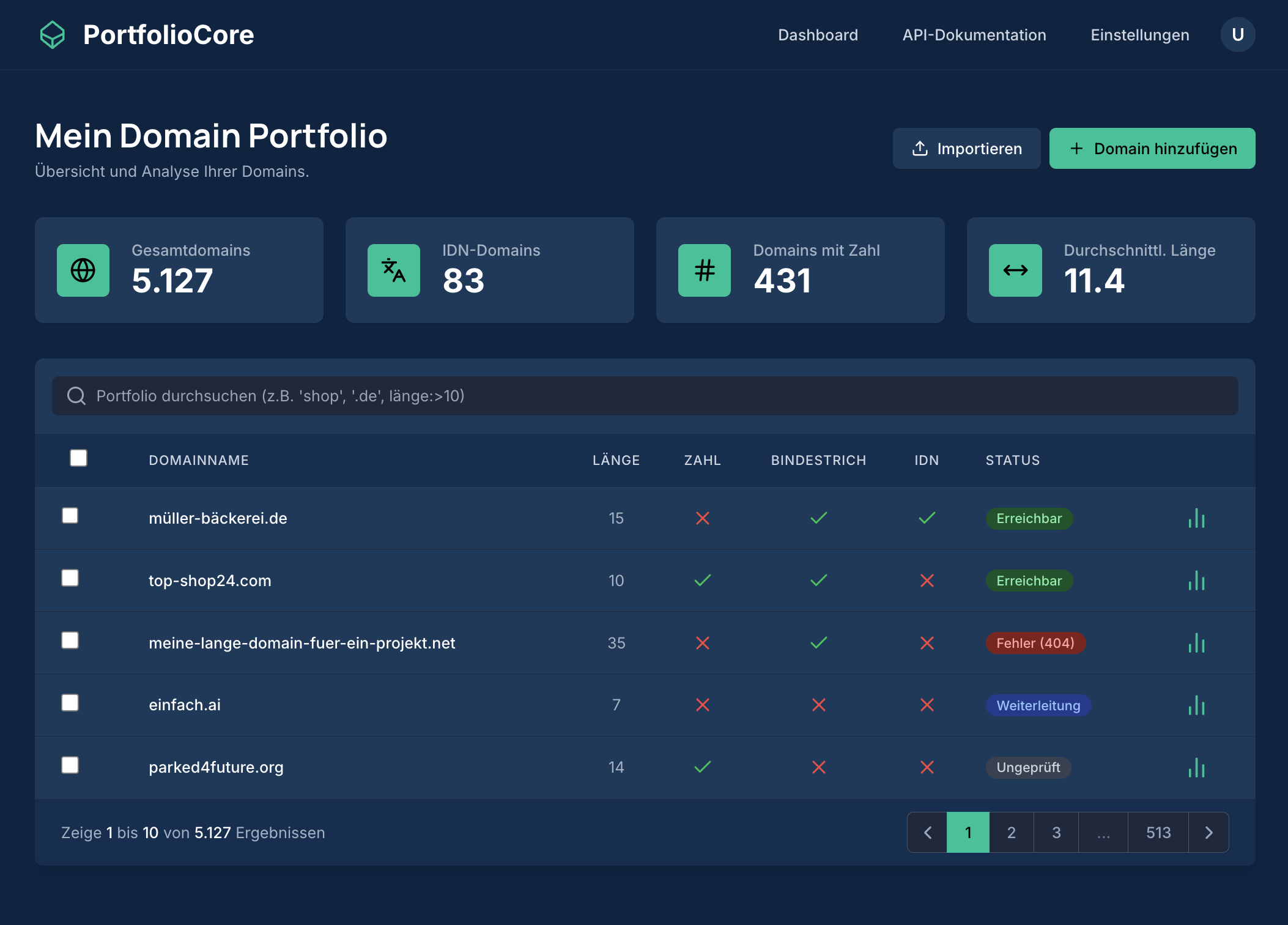Click the arrows icon on Durchschnittl. Länge card
The height and width of the screenshot is (925, 1288).
click(x=1015, y=270)
